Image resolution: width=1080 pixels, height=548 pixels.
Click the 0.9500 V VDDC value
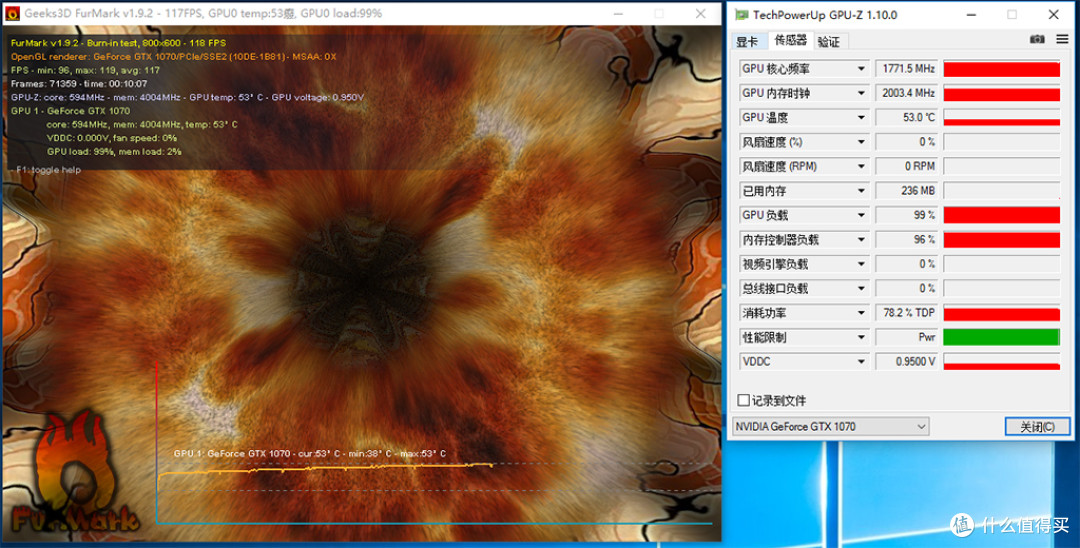906,361
